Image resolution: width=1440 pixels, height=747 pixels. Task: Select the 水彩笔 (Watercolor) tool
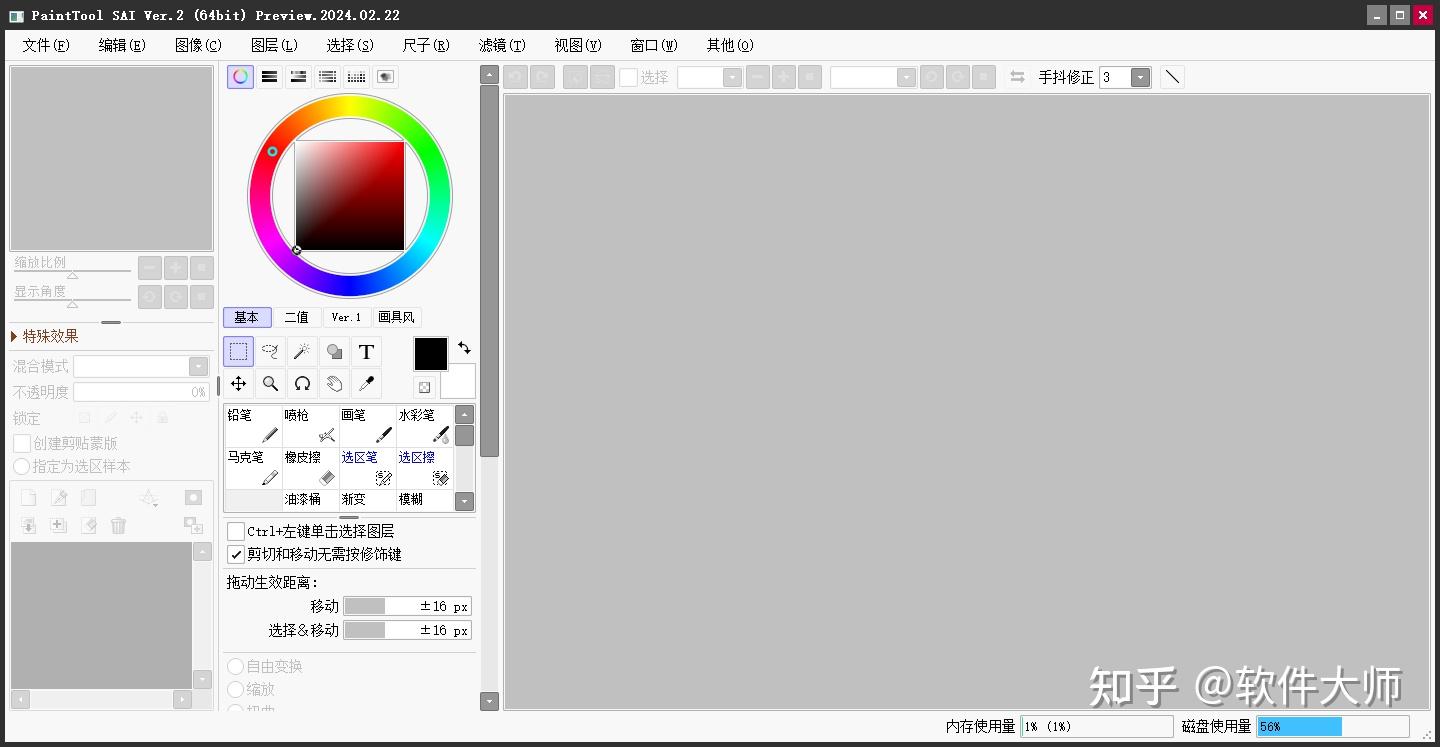[x=424, y=424]
